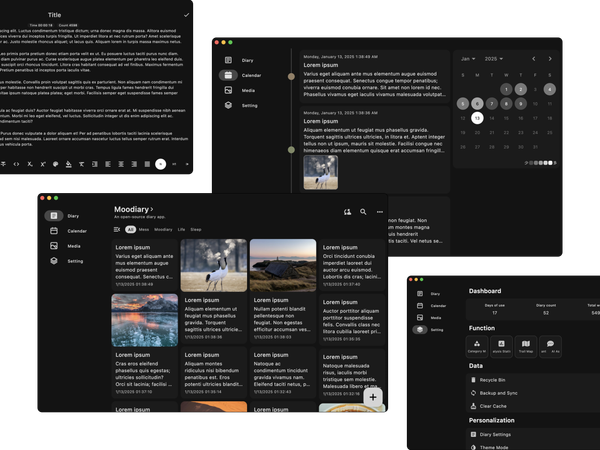Screen dimensions: 600x450
Task: Open the text color palette icon
Action: tap(55, 164)
